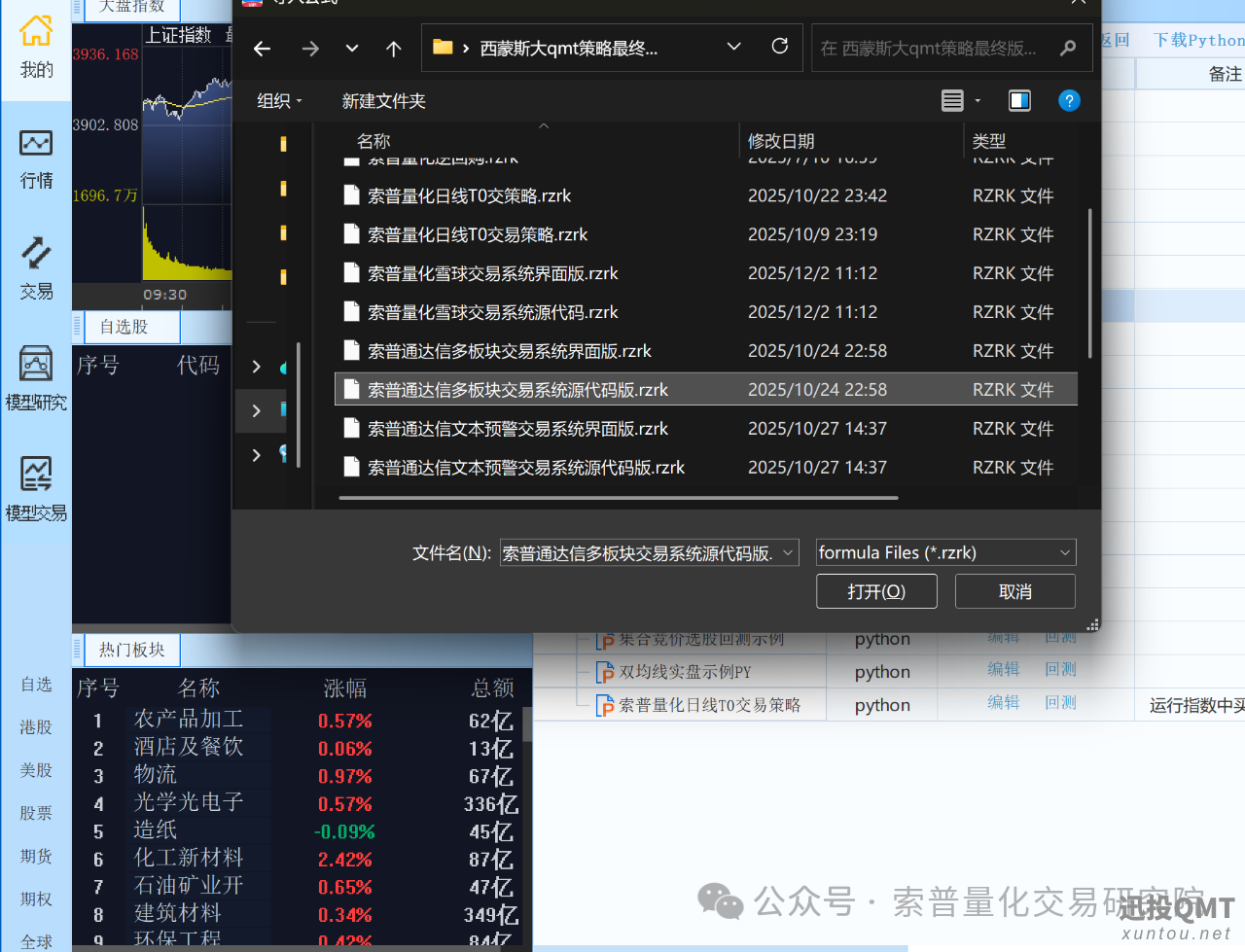This screenshot has width=1245, height=952.
Task: Toggle the preview pane icon in the dialog
Action: (1018, 100)
